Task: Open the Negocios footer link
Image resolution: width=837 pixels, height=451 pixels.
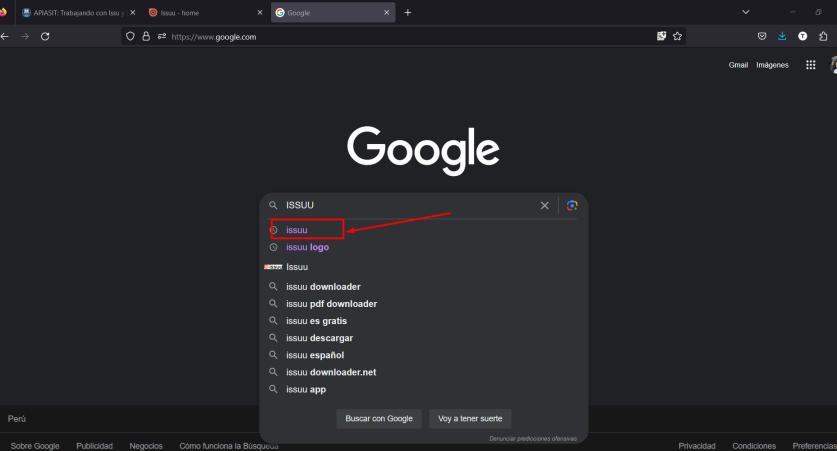Action: click(146, 446)
